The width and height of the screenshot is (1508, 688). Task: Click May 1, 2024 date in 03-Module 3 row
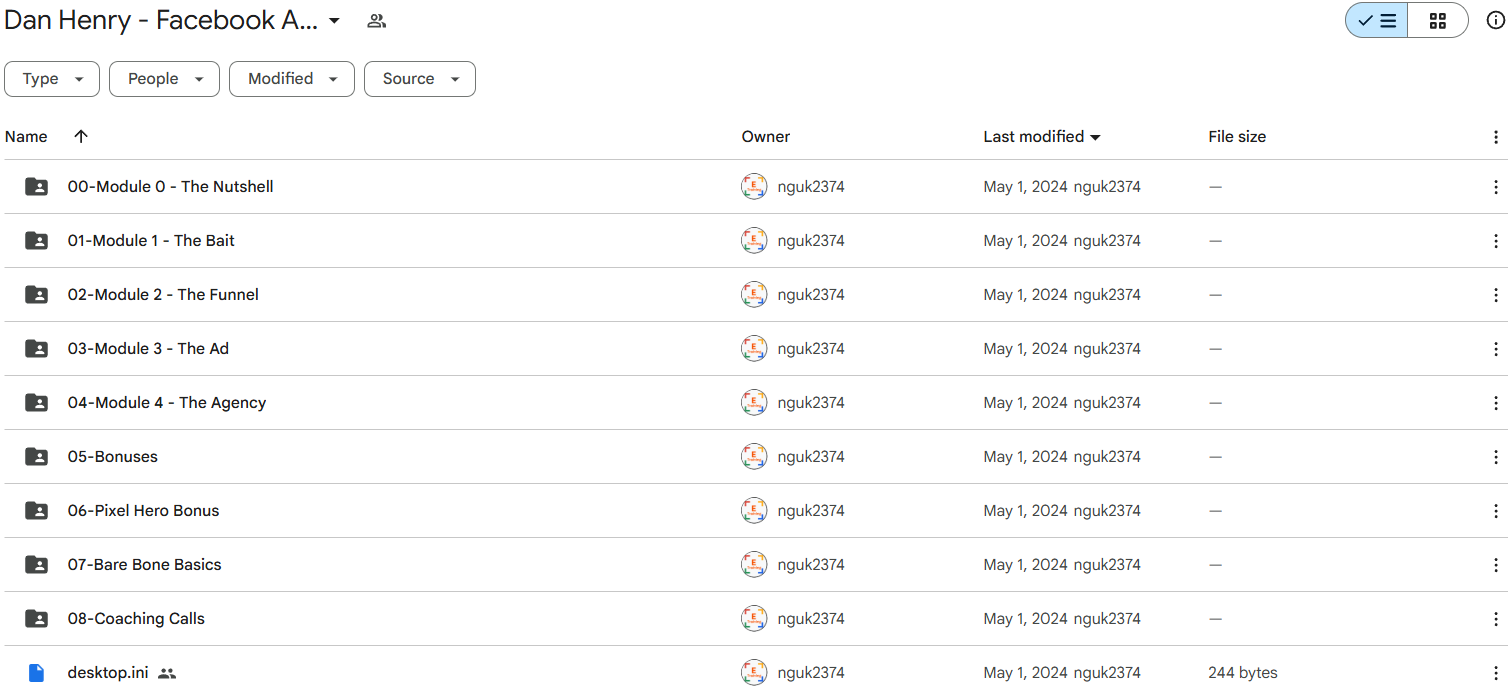1026,349
